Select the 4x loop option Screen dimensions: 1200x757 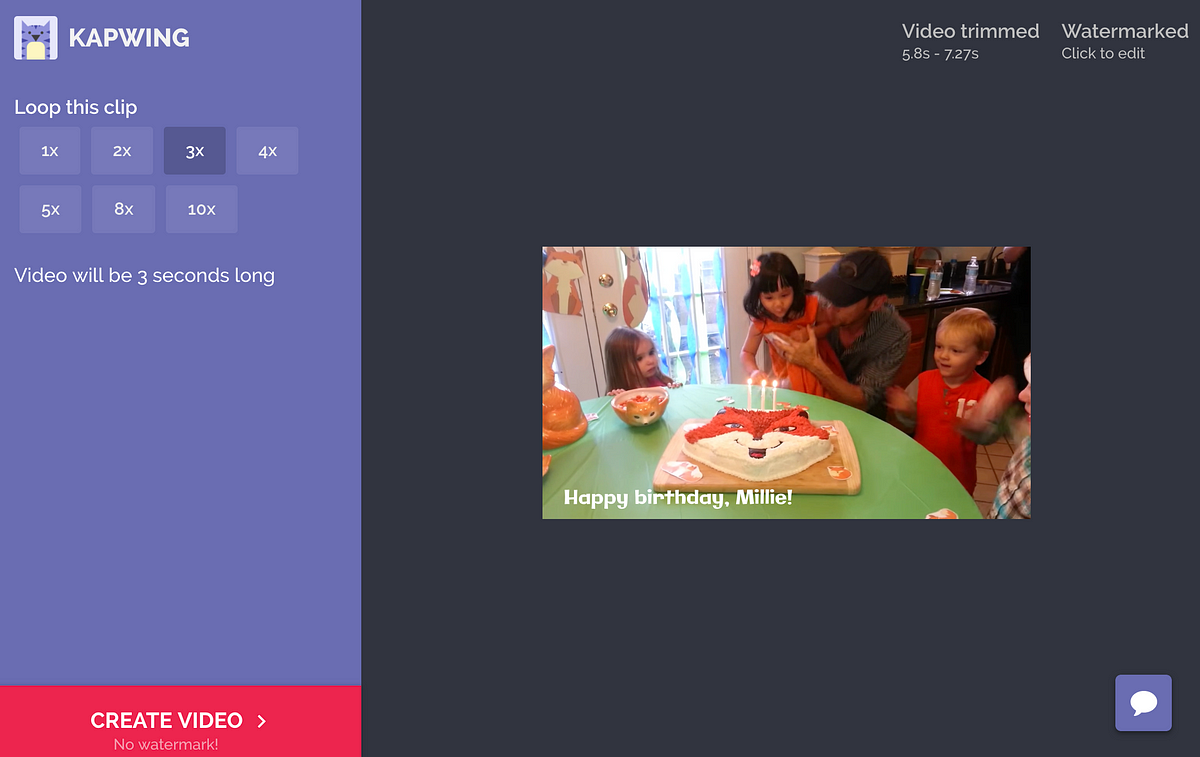[x=267, y=151]
